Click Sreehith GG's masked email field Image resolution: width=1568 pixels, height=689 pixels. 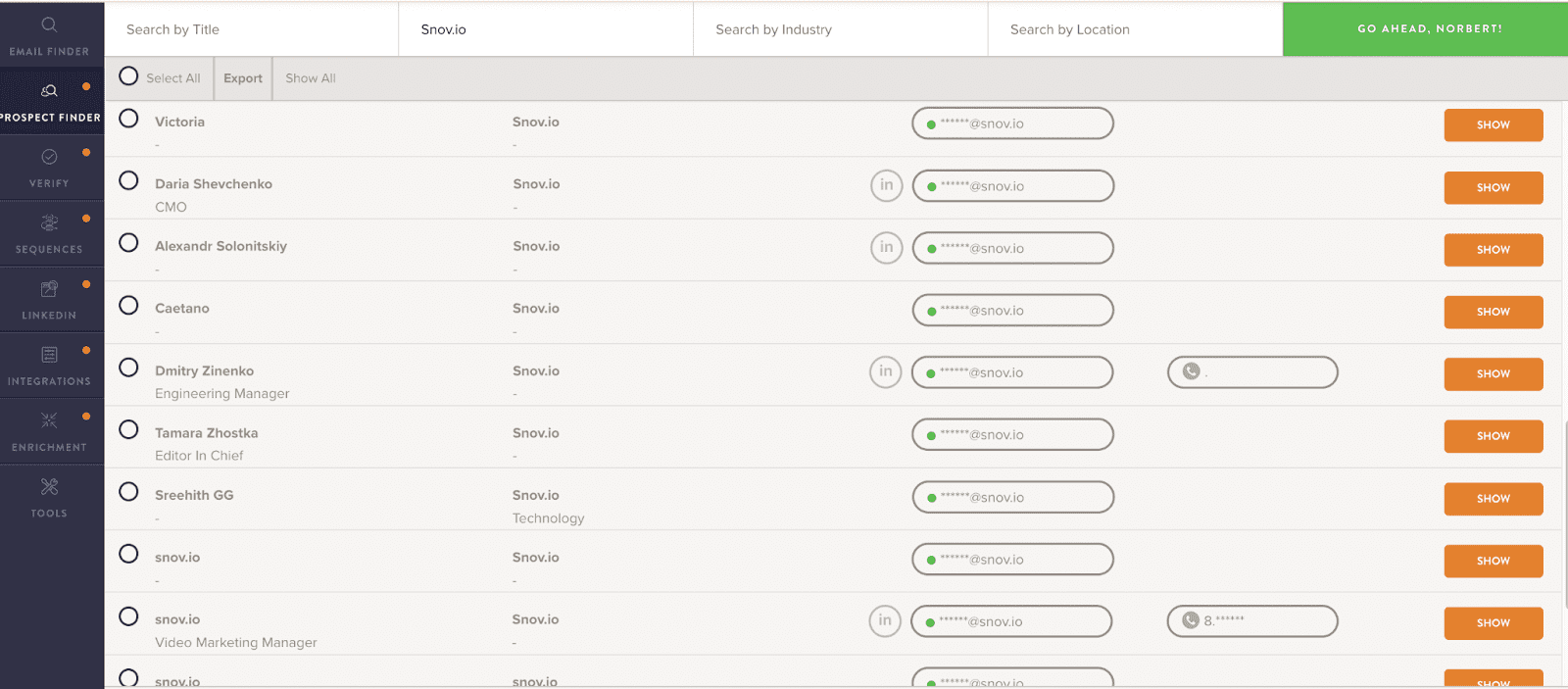(x=1012, y=497)
